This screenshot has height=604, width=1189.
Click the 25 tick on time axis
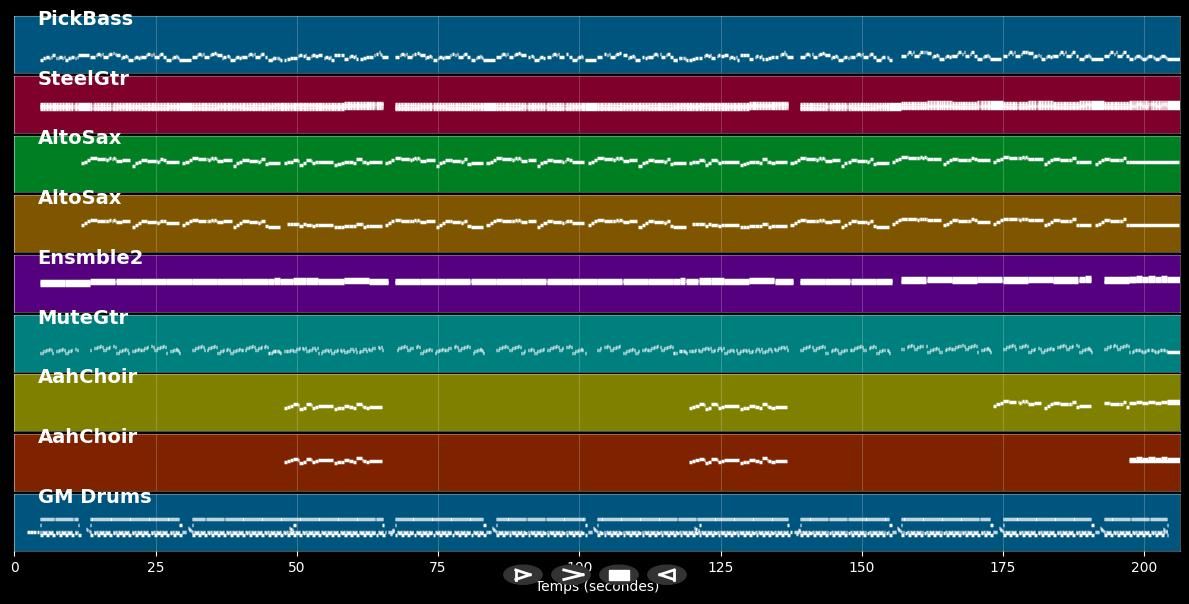click(x=156, y=567)
